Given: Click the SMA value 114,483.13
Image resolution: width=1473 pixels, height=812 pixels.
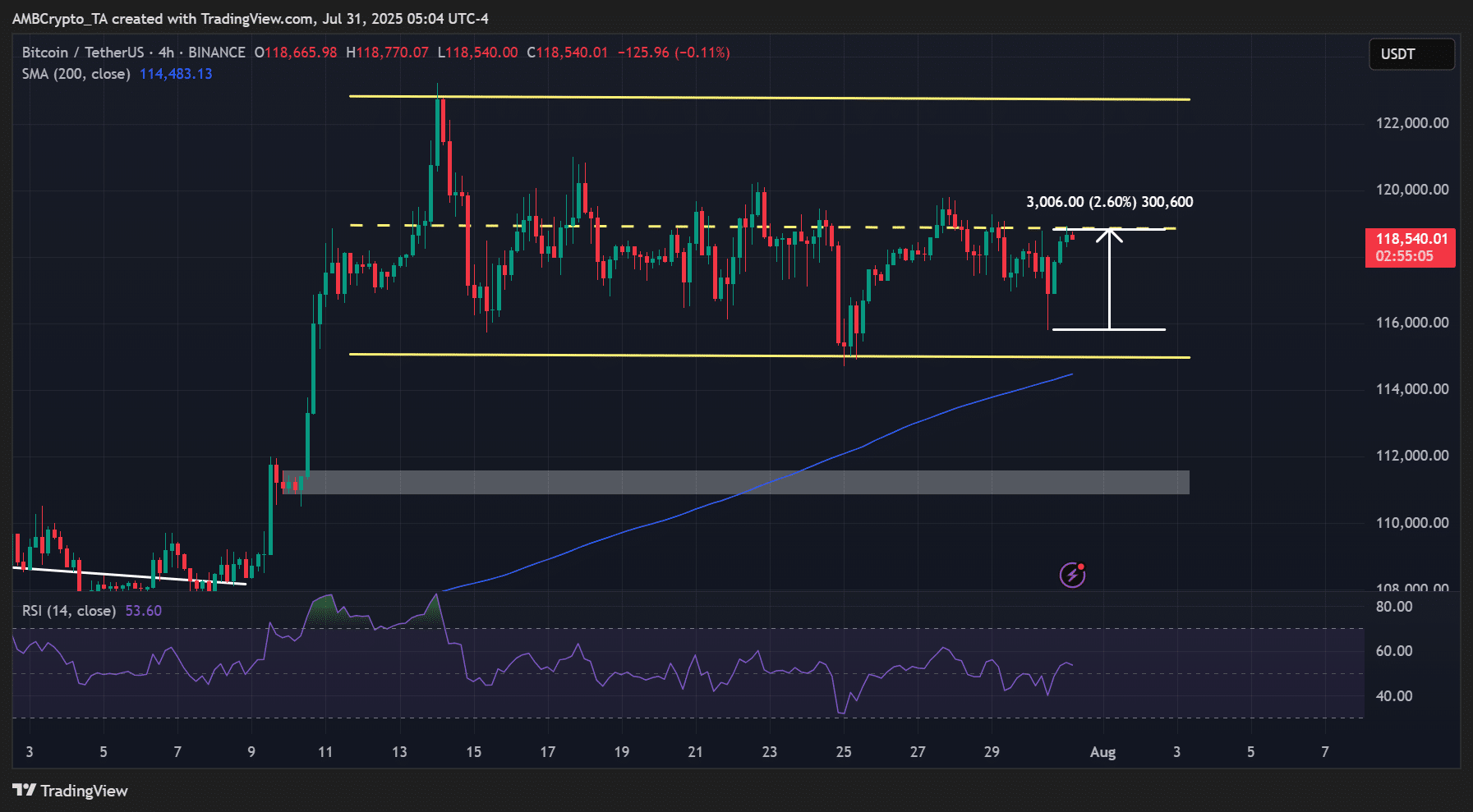Looking at the screenshot, I should click(176, 74).
